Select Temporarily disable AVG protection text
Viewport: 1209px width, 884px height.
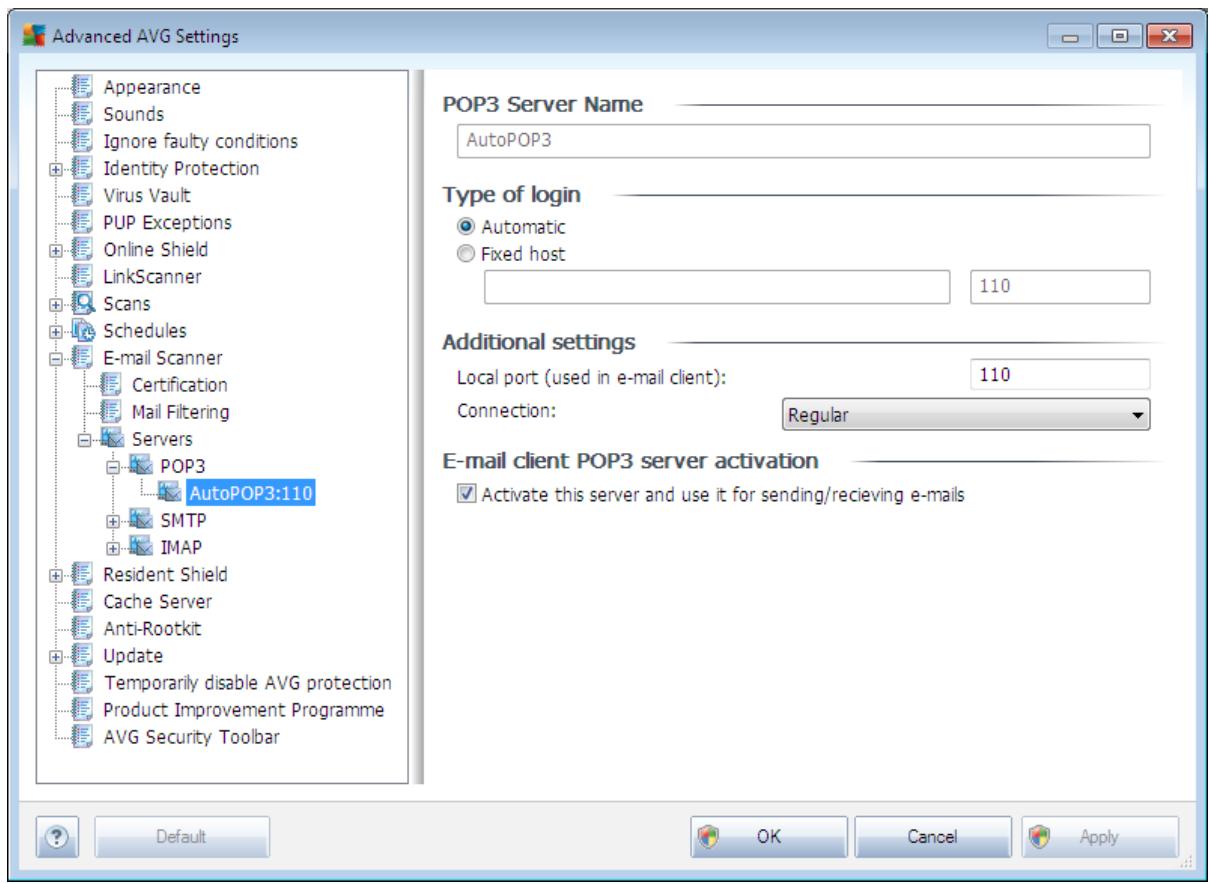point(247,683)
